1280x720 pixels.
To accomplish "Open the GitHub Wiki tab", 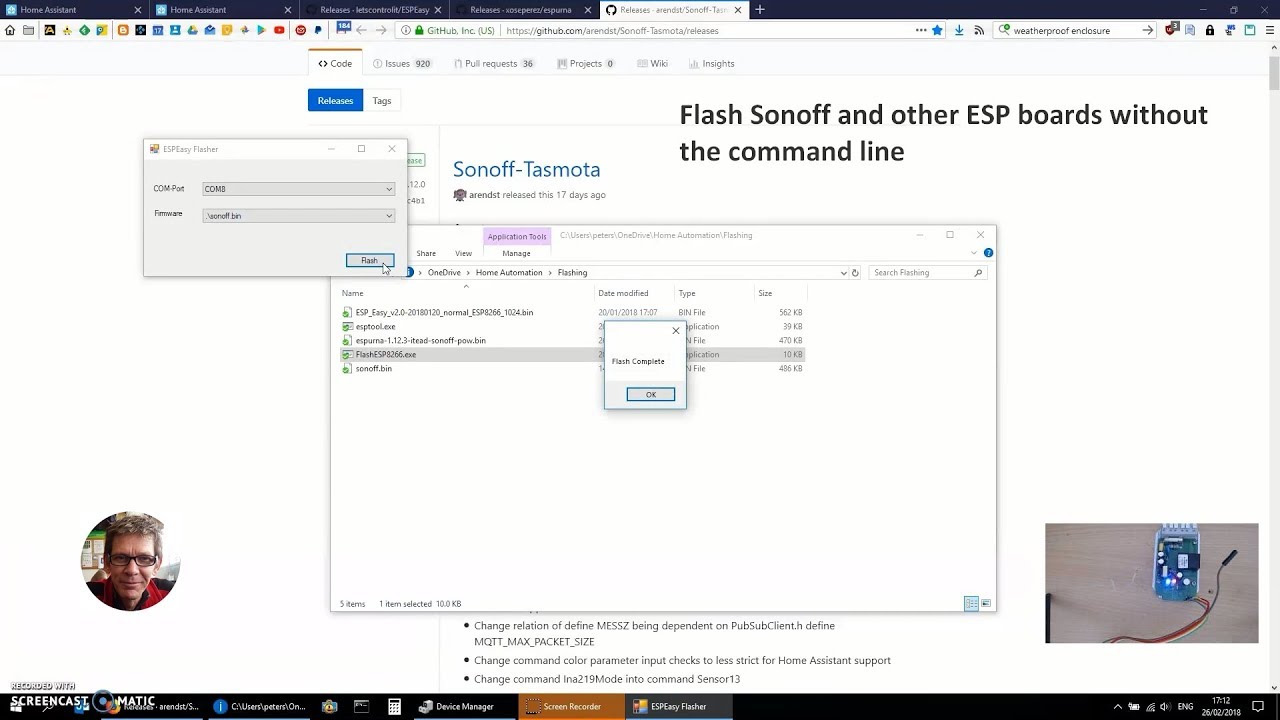I will [x=652, y=63].
